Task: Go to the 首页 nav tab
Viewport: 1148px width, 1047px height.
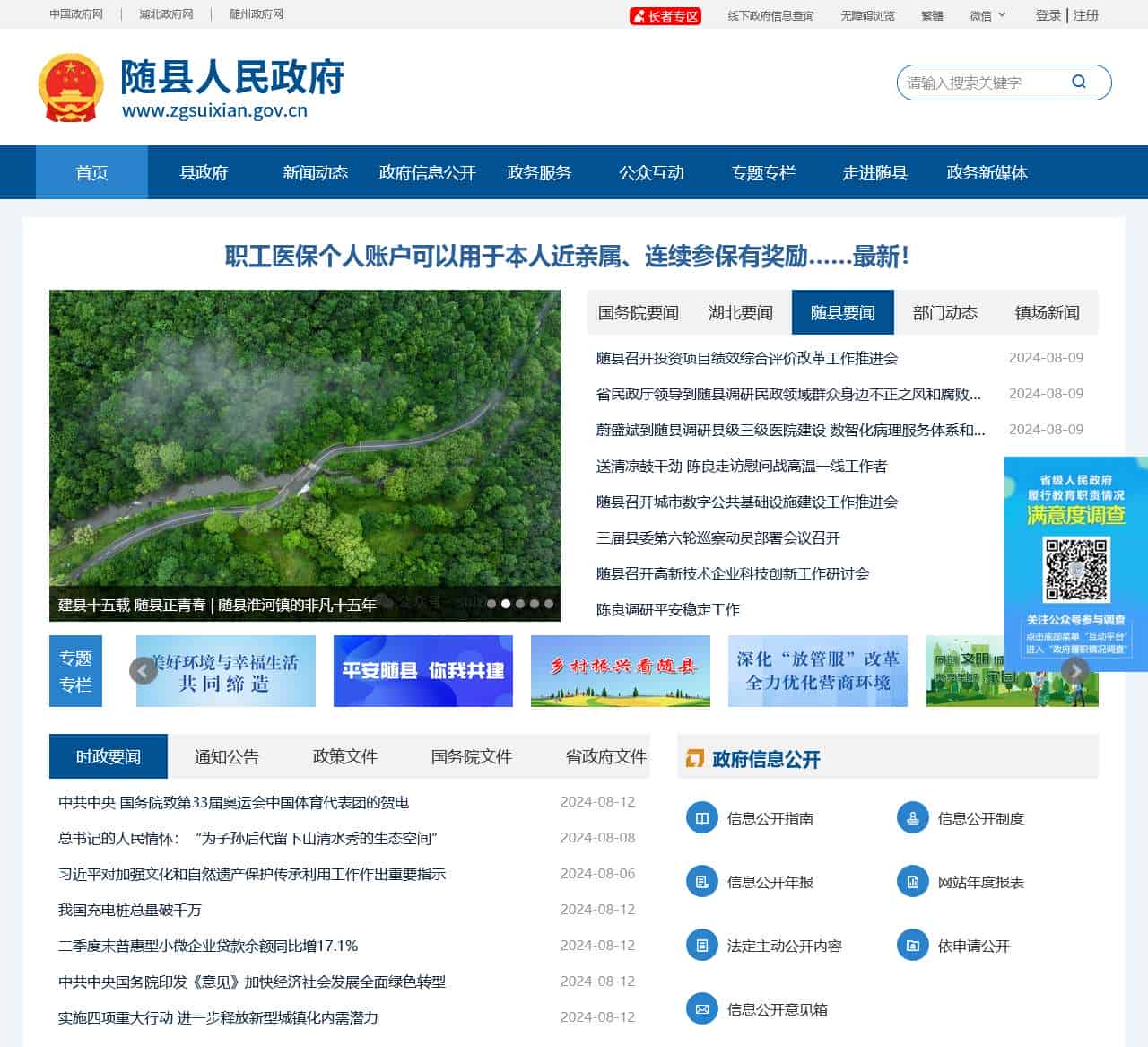Action: click(x=91, y=172)
